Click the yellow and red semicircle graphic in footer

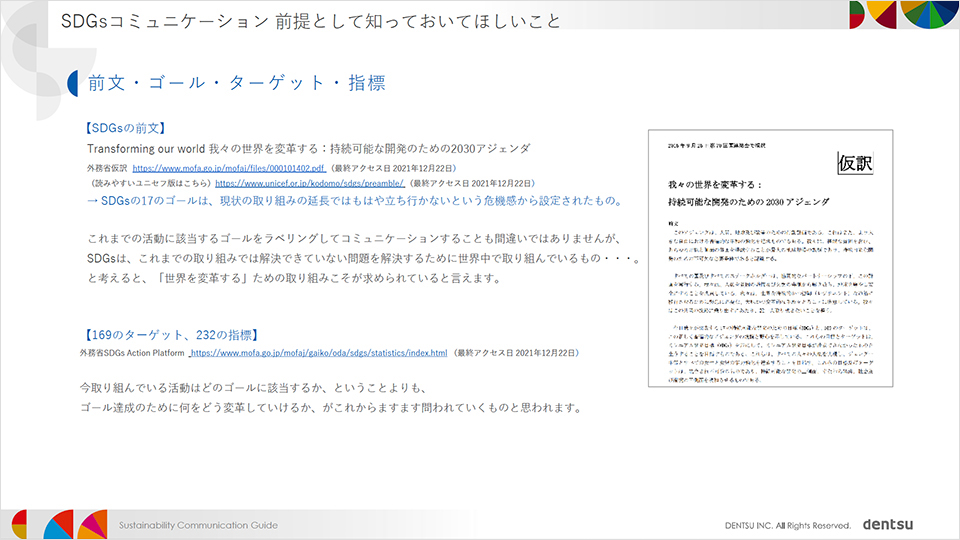[x=19, y=524]
